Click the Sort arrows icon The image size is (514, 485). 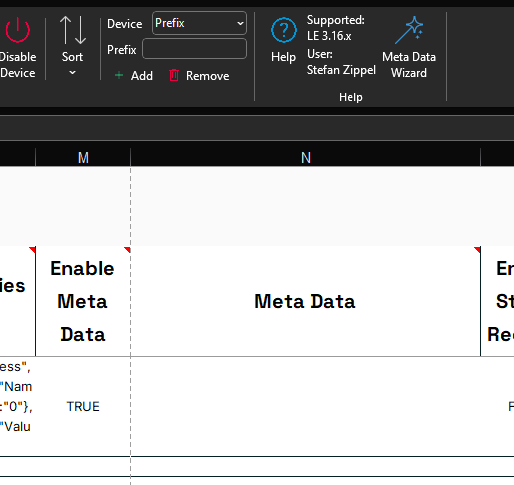pos(73,30)
